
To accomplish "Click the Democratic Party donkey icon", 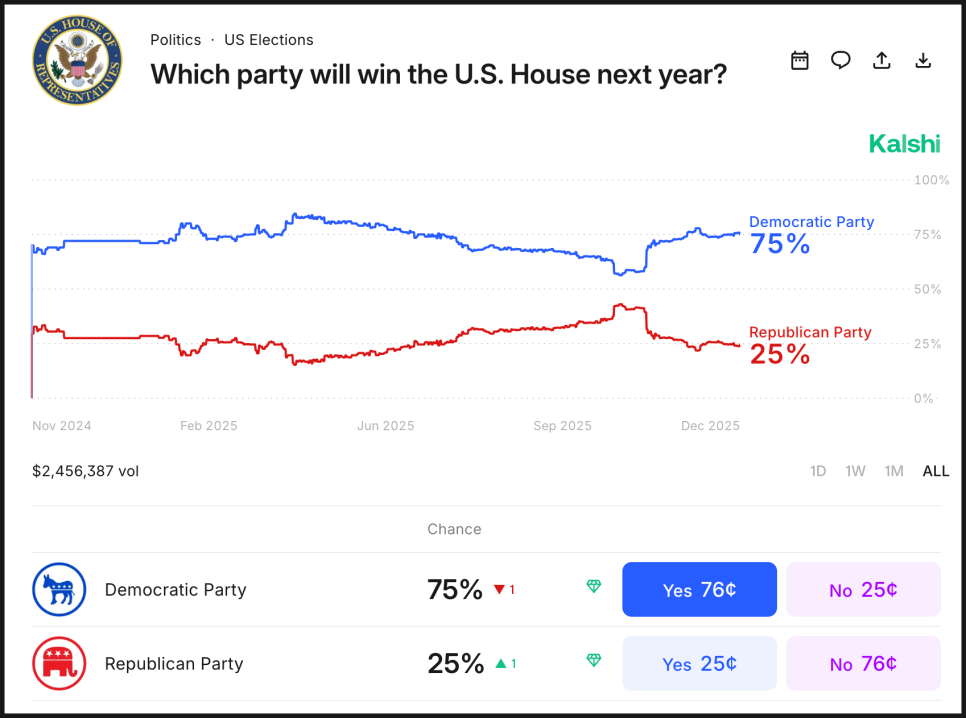I will click(60, 589).
